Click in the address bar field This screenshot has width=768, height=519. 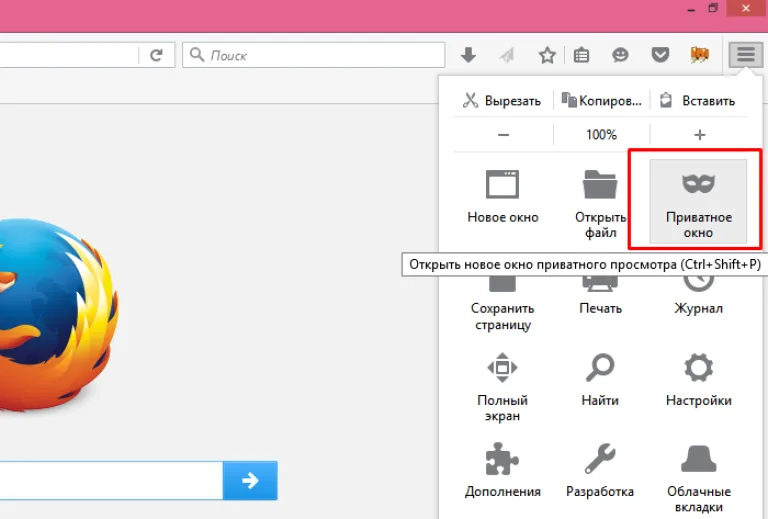(x=69, y=55)
